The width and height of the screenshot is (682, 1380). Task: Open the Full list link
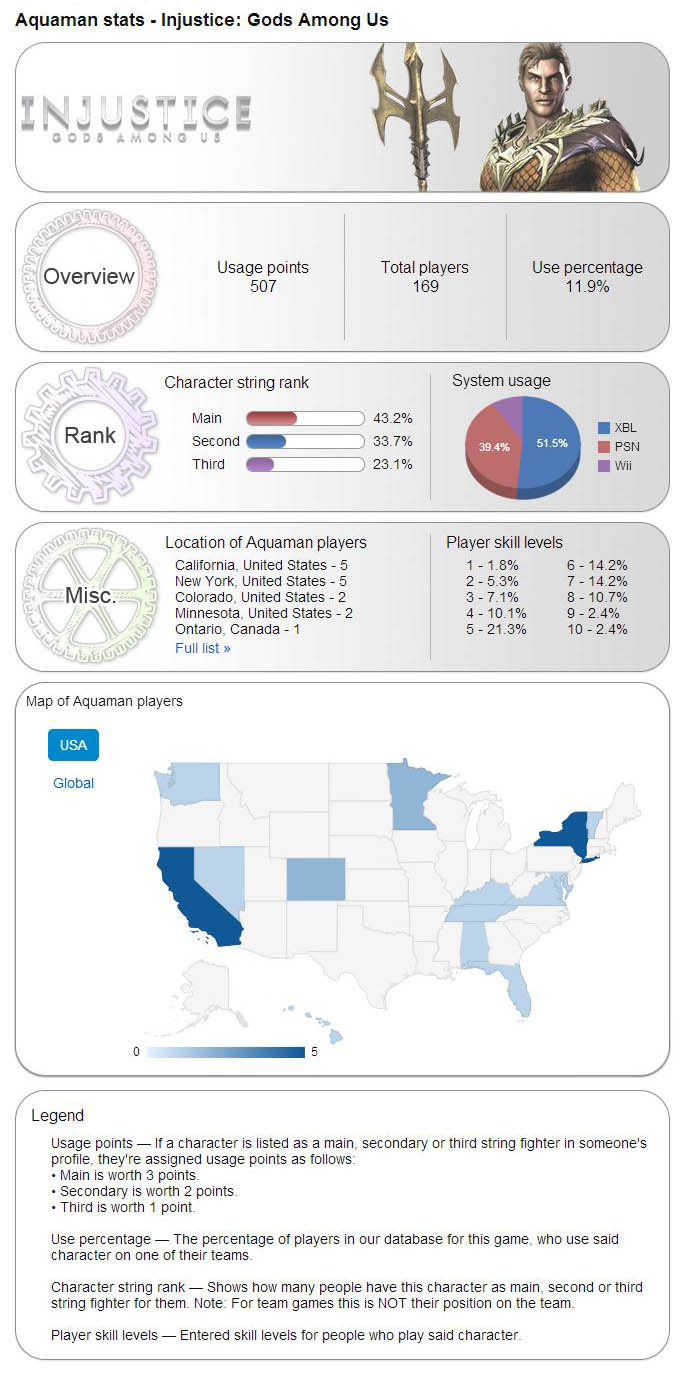click(203, 648)
